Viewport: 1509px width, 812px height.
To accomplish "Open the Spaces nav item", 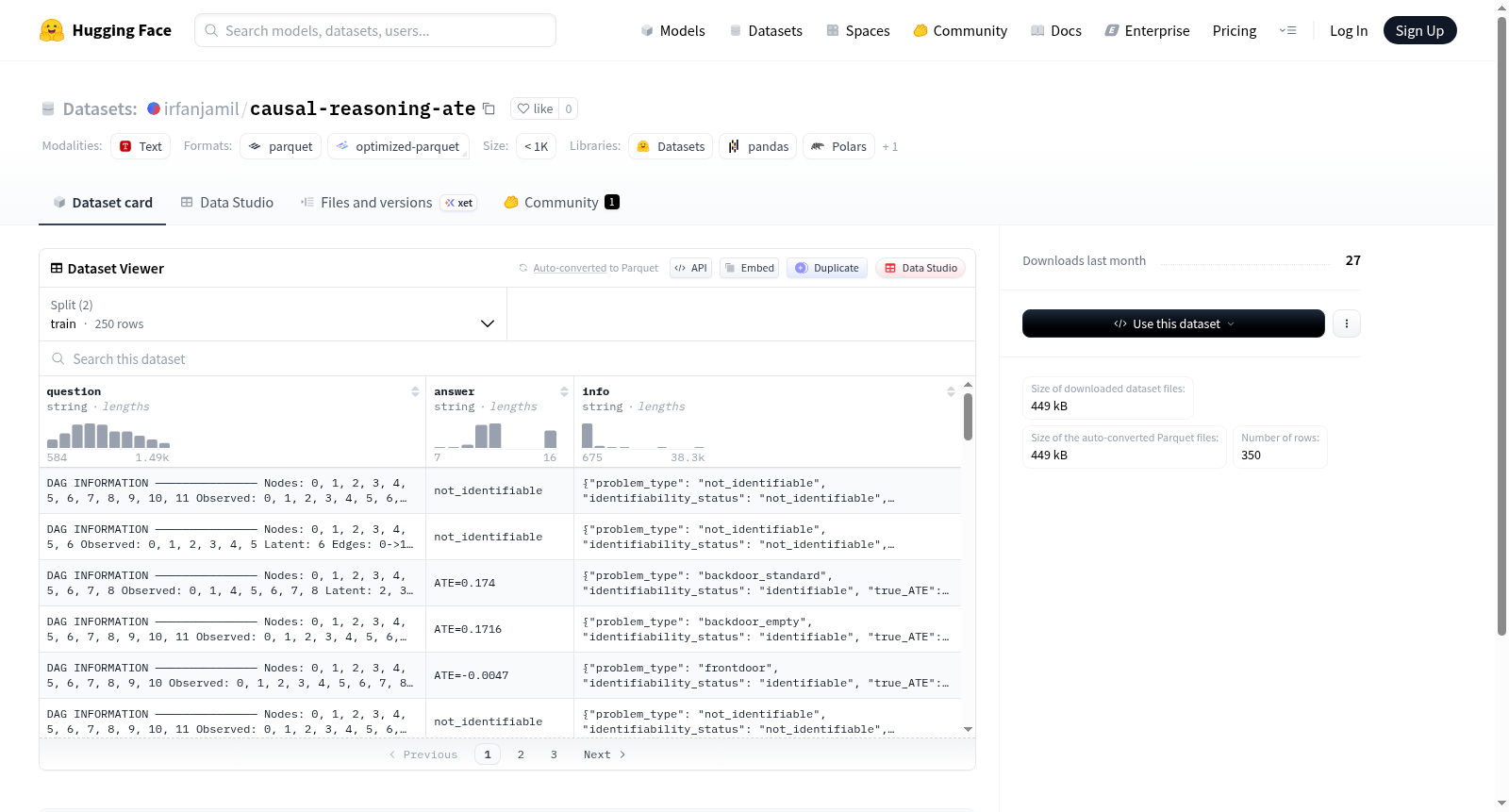I will tap(858, 30).
